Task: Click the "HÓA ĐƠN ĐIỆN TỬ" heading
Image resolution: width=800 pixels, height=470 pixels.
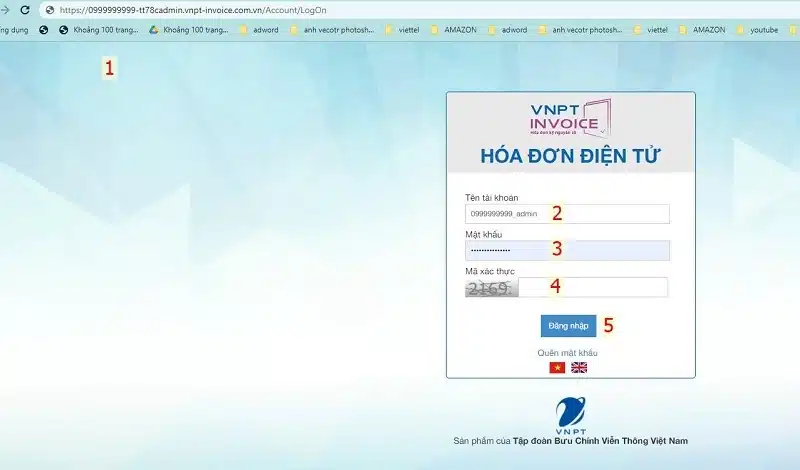Action: (570, 156)
